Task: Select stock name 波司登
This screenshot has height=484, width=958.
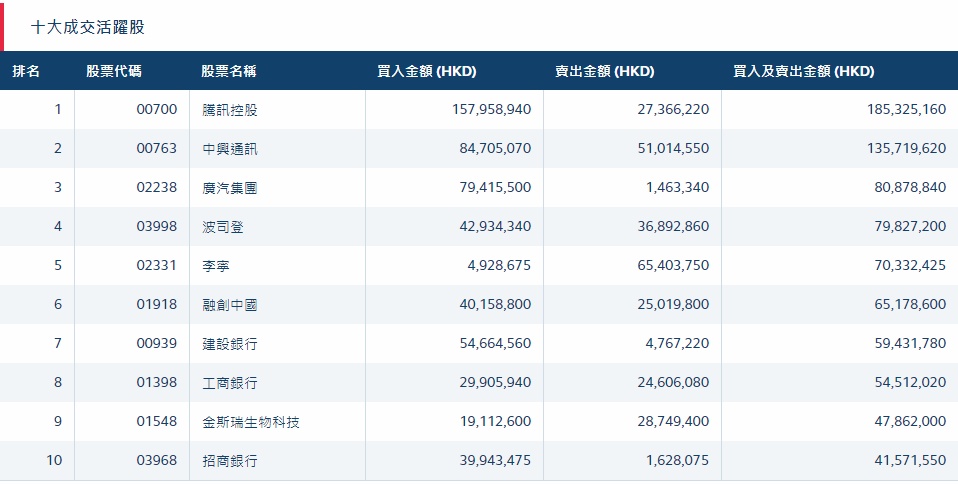Action: tap(223, 226)
